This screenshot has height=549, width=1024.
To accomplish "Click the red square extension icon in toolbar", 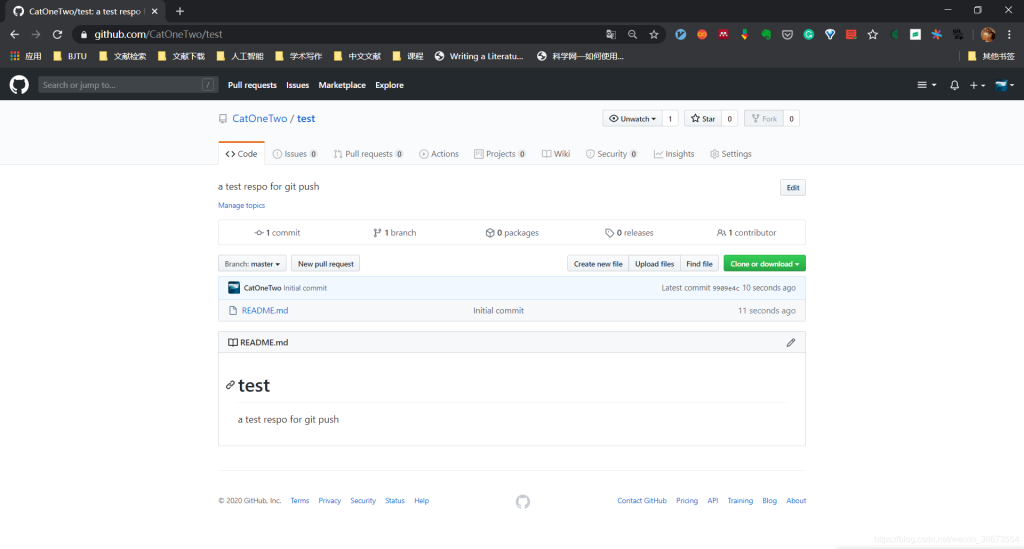I will click(851, 35).
